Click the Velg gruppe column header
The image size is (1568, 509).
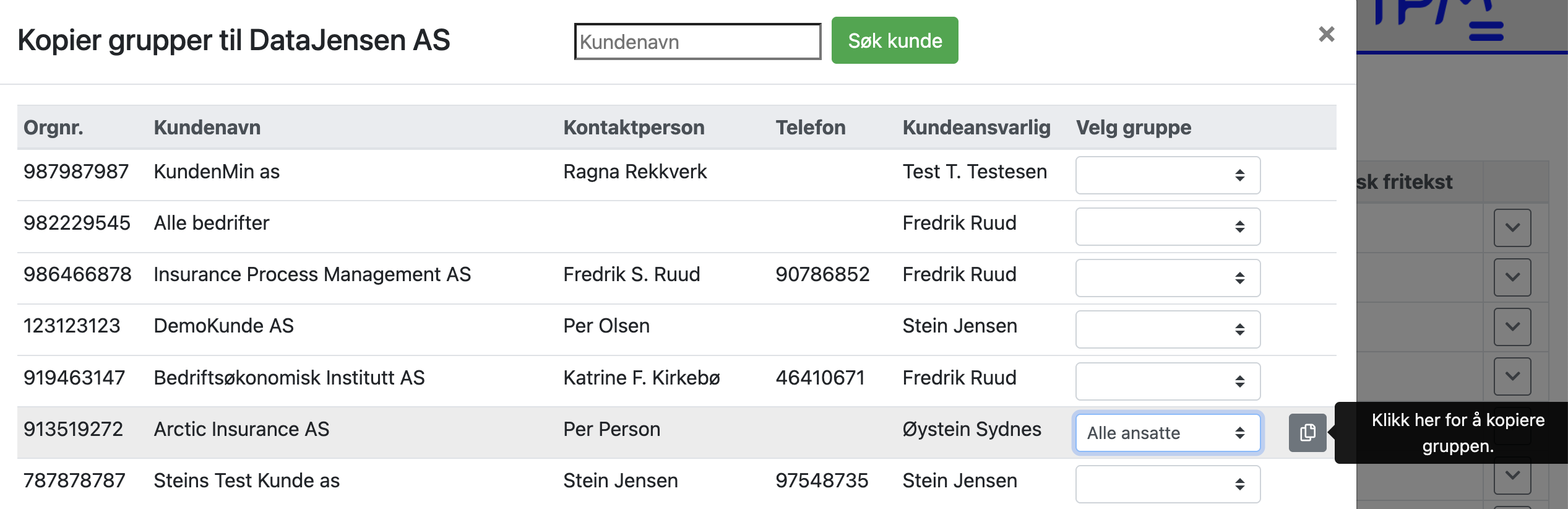(x=1133, y=128)
